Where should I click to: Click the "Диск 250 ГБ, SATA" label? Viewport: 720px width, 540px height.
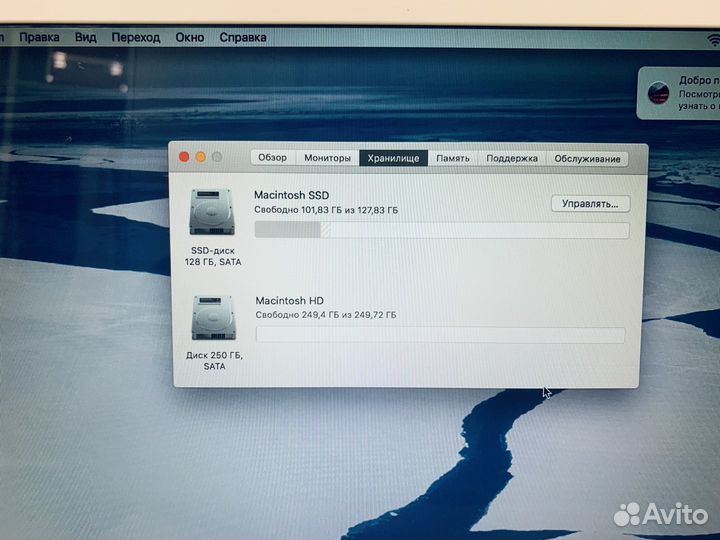point(214,361)
